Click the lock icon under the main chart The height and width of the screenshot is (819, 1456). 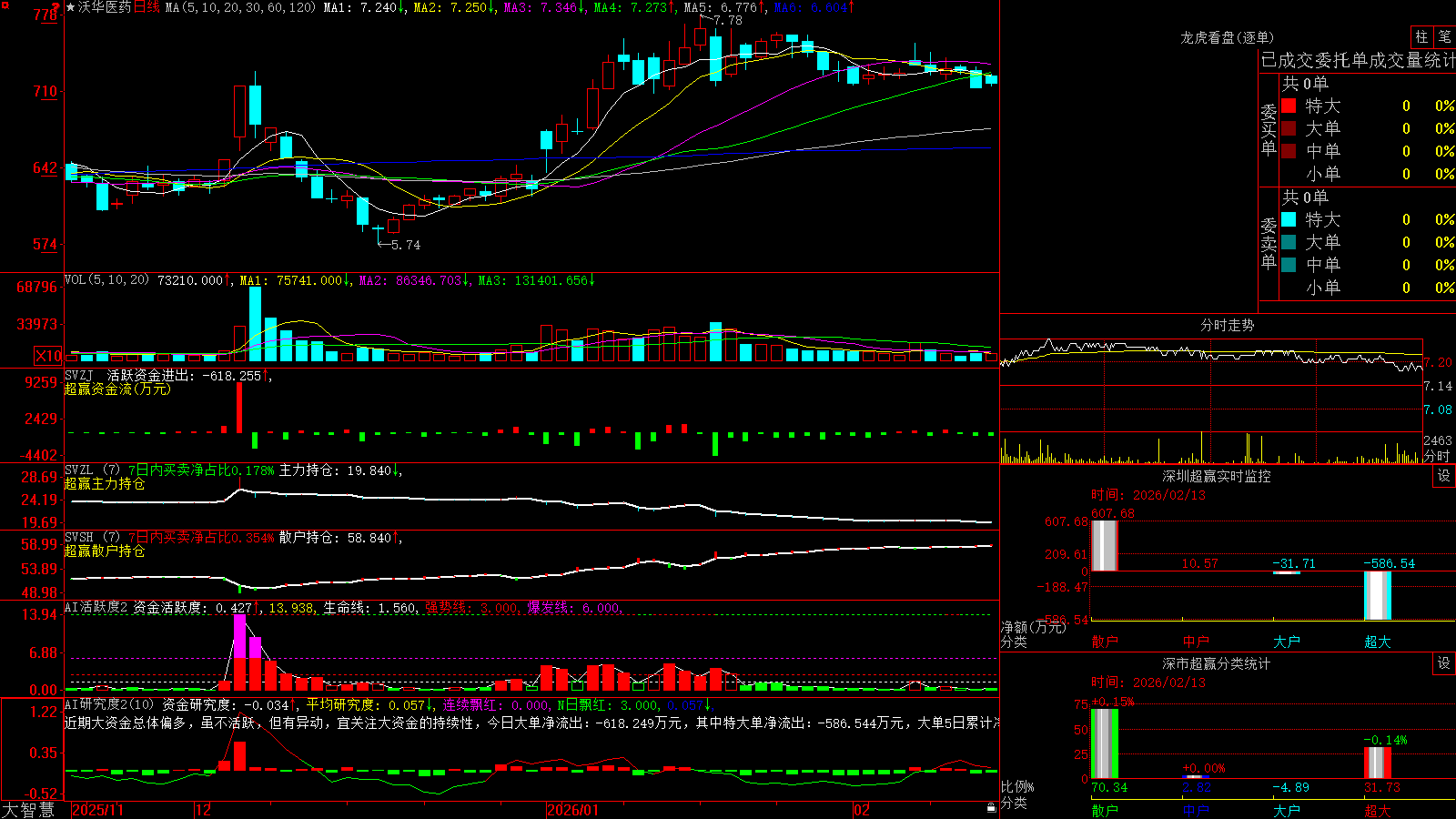tap(991, 808)
